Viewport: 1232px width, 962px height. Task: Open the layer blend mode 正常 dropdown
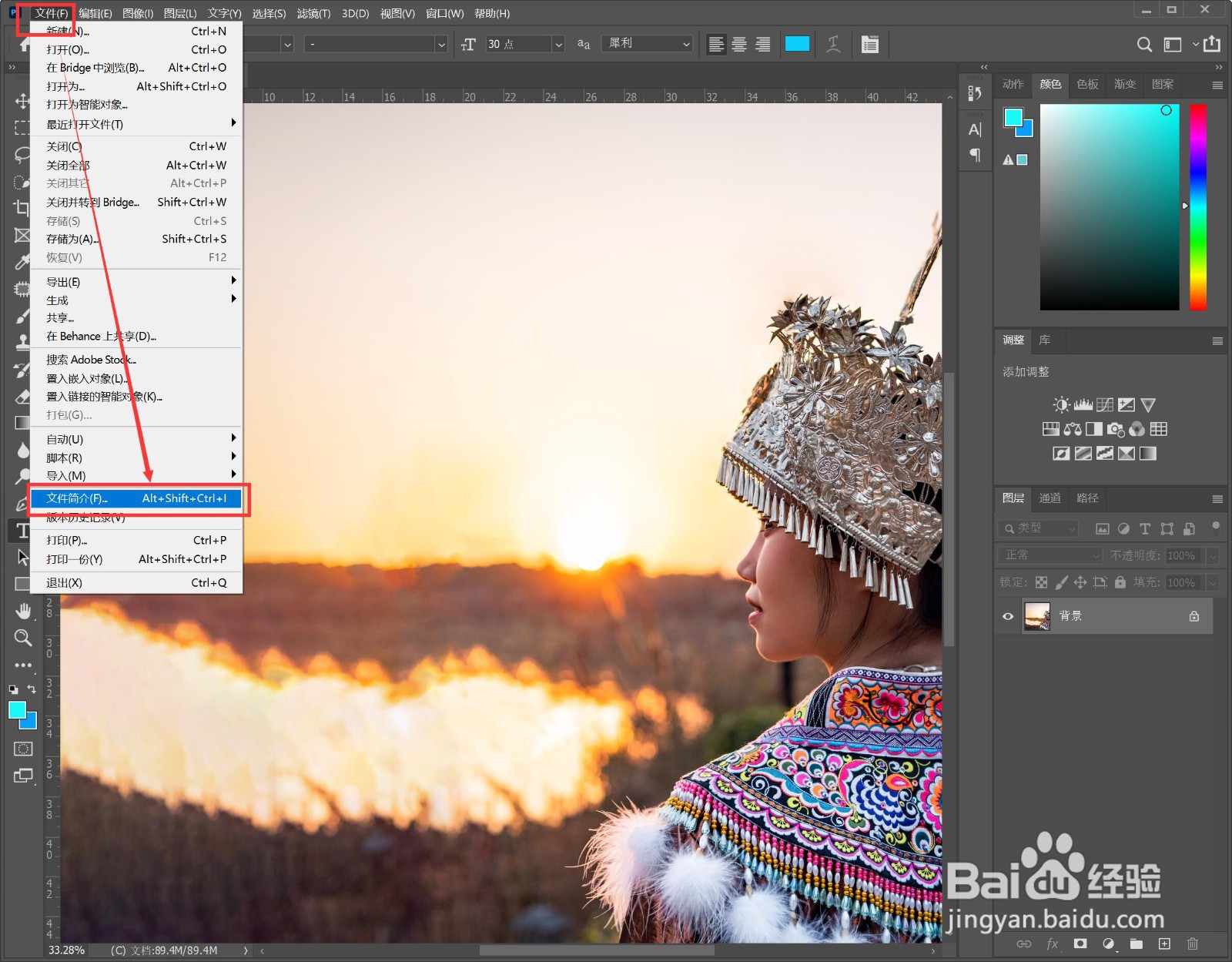(x=1051, y=555)
